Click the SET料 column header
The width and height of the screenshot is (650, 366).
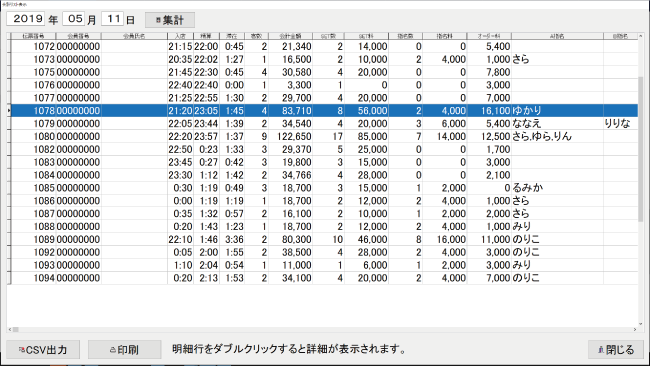pos(366,36)
